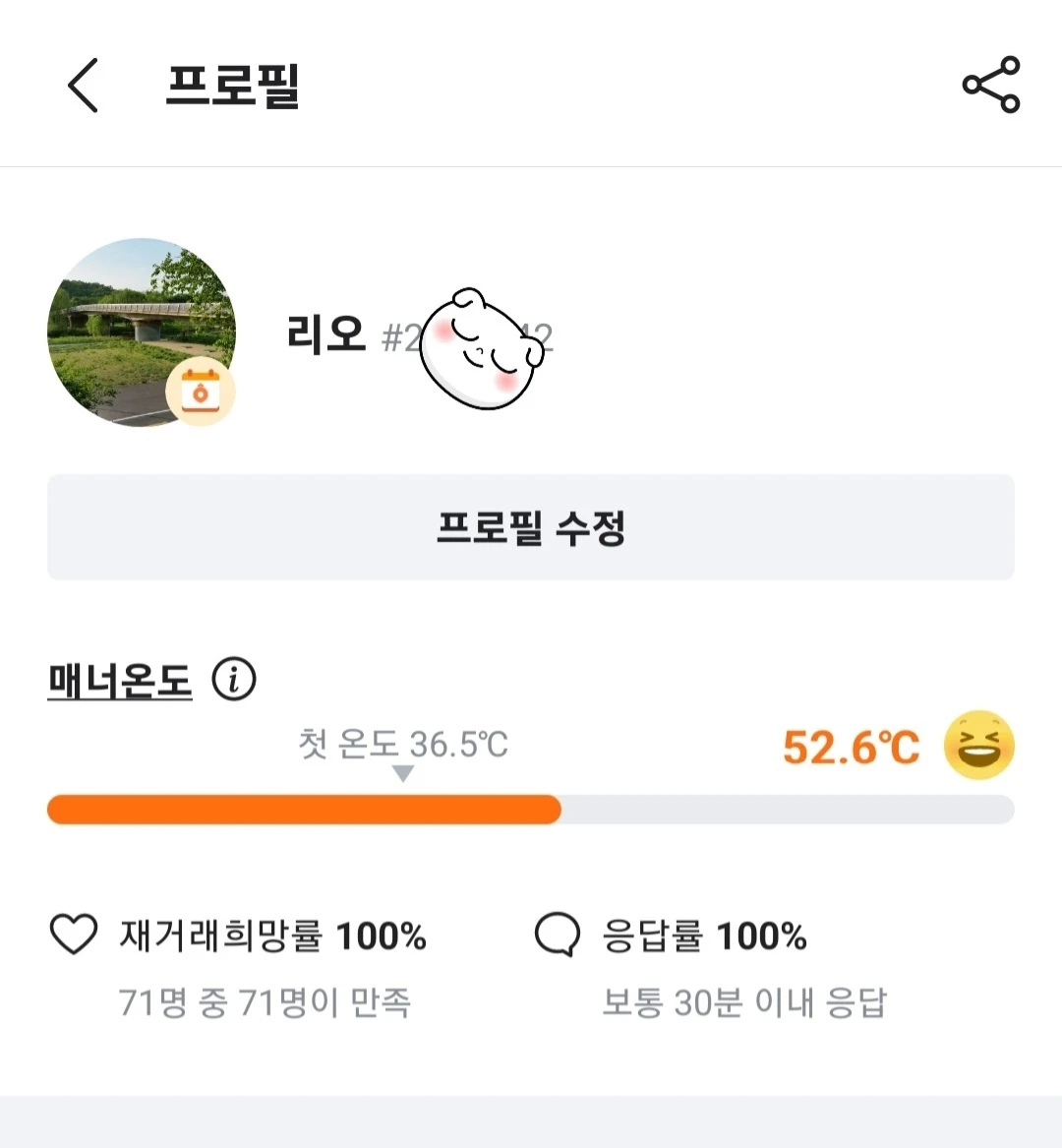Tap 보통 30분 이내 응답 text
This screenshot has height=1148, width=1062.
point(744,1002)
